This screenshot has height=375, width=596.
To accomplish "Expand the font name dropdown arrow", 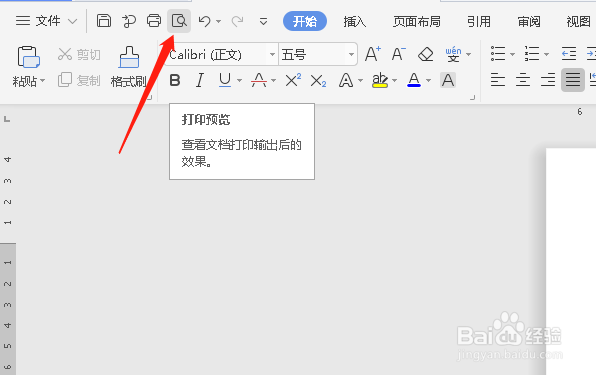I will (272, 55).
